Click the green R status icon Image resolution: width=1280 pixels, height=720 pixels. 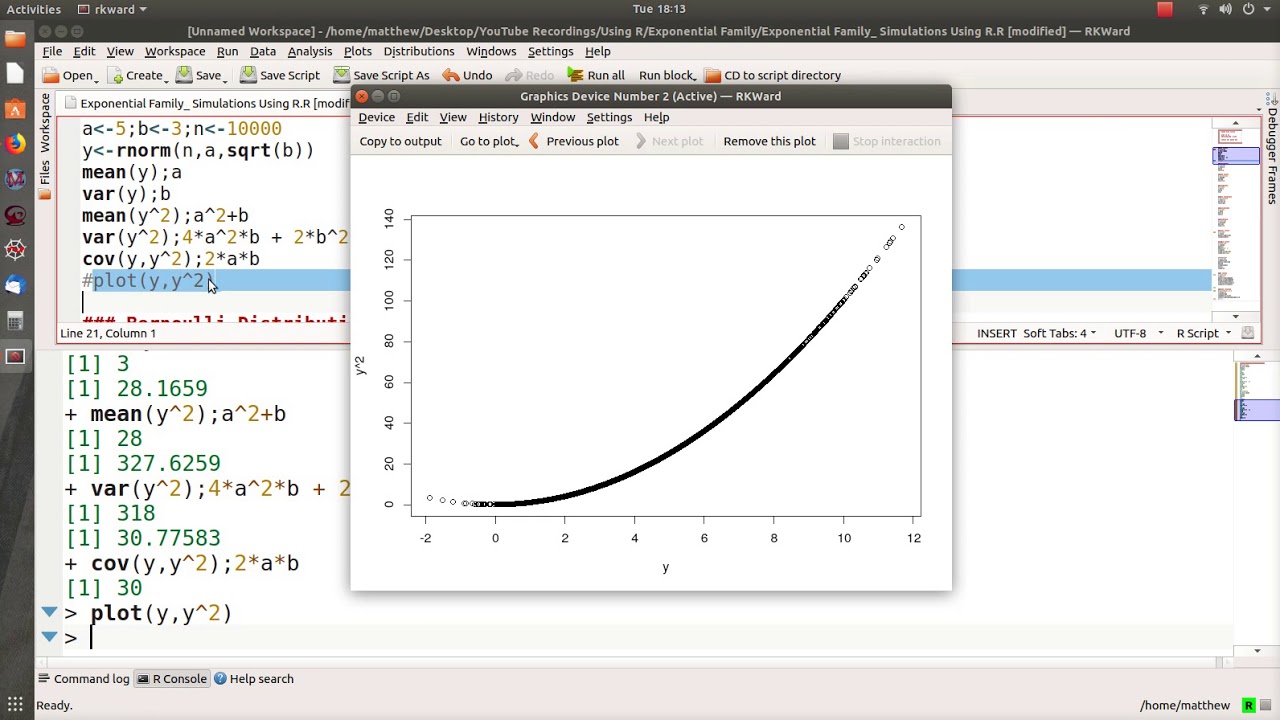[1248, 705]
